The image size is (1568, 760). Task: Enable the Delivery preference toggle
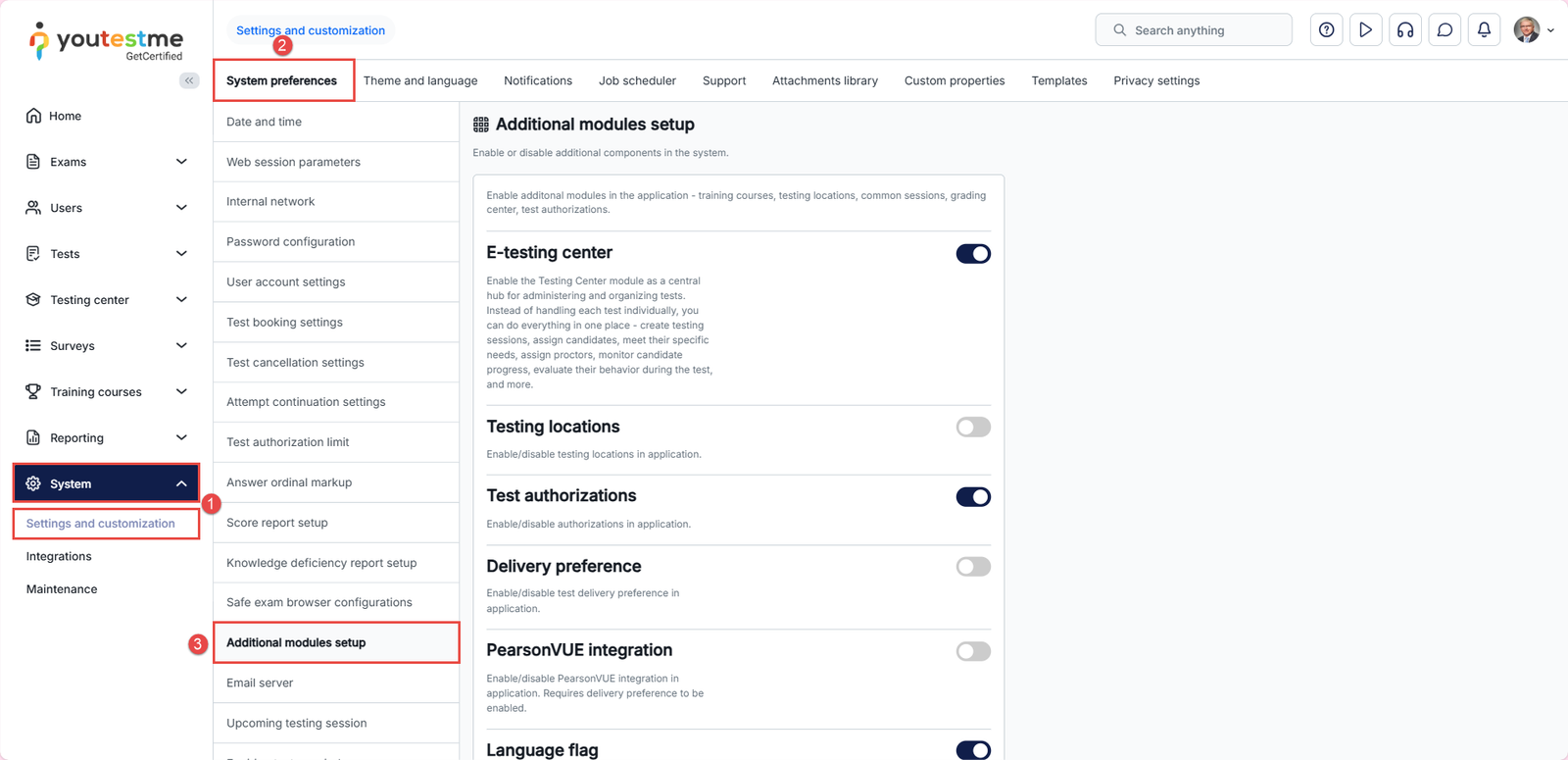pos(972,567)
